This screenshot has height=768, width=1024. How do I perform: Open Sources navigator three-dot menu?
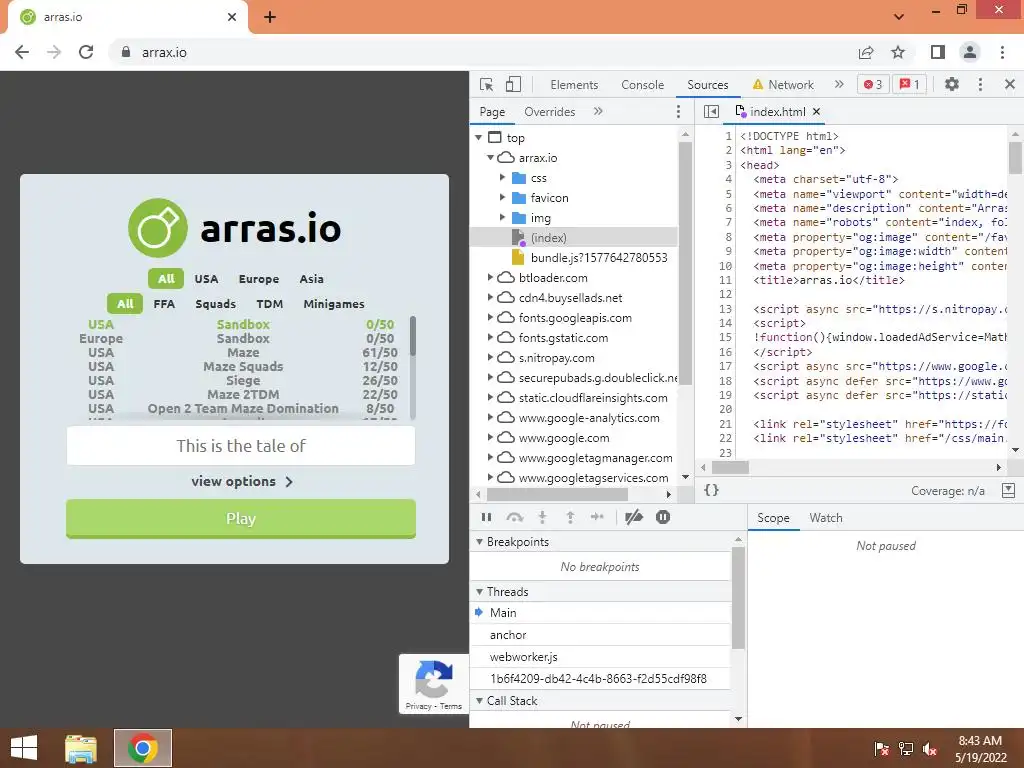(x=678, y=112)
